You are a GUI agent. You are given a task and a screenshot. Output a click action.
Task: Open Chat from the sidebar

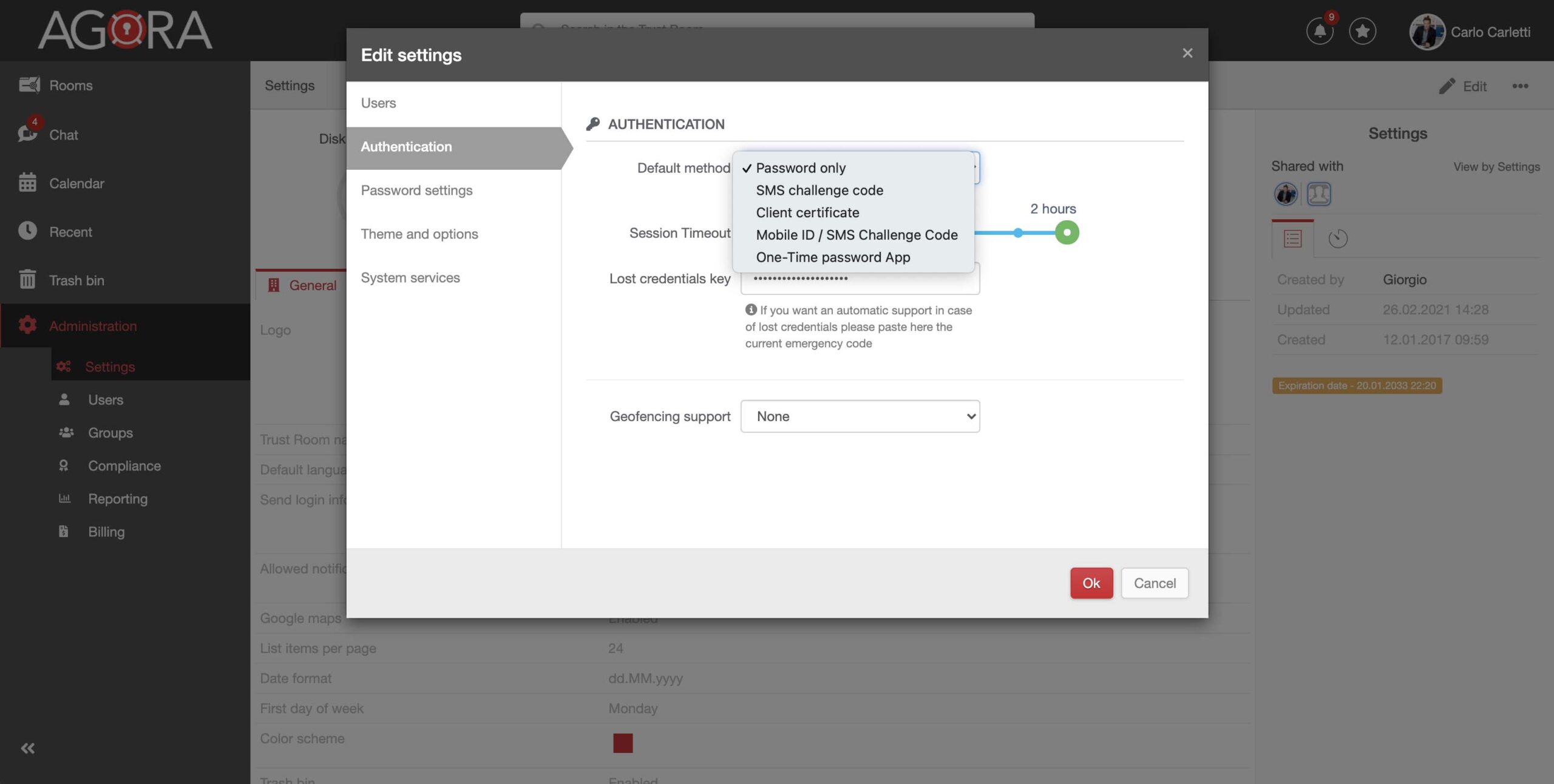coord(63,135)
